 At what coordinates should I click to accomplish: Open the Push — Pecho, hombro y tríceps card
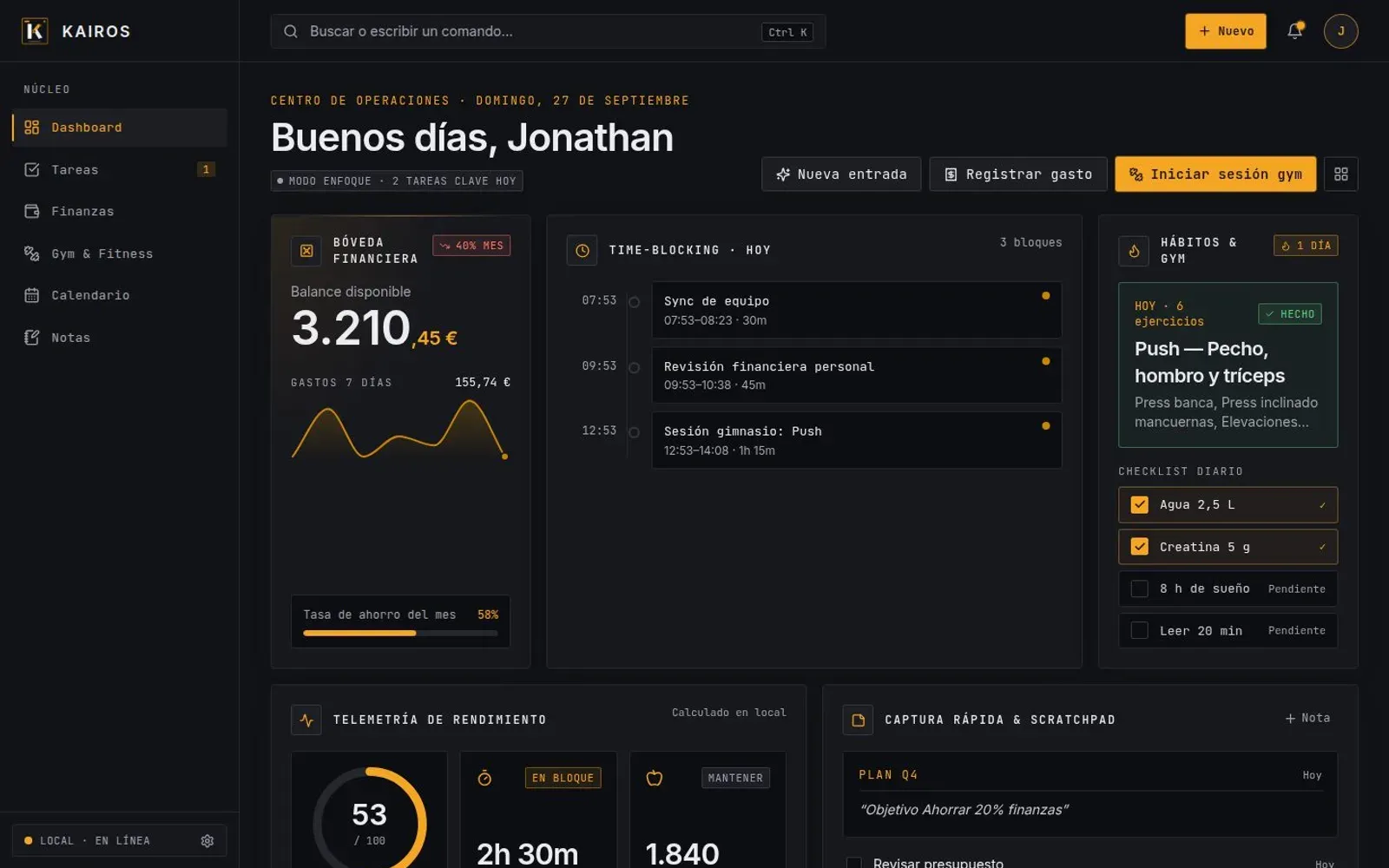click(x=1228, y=365)
